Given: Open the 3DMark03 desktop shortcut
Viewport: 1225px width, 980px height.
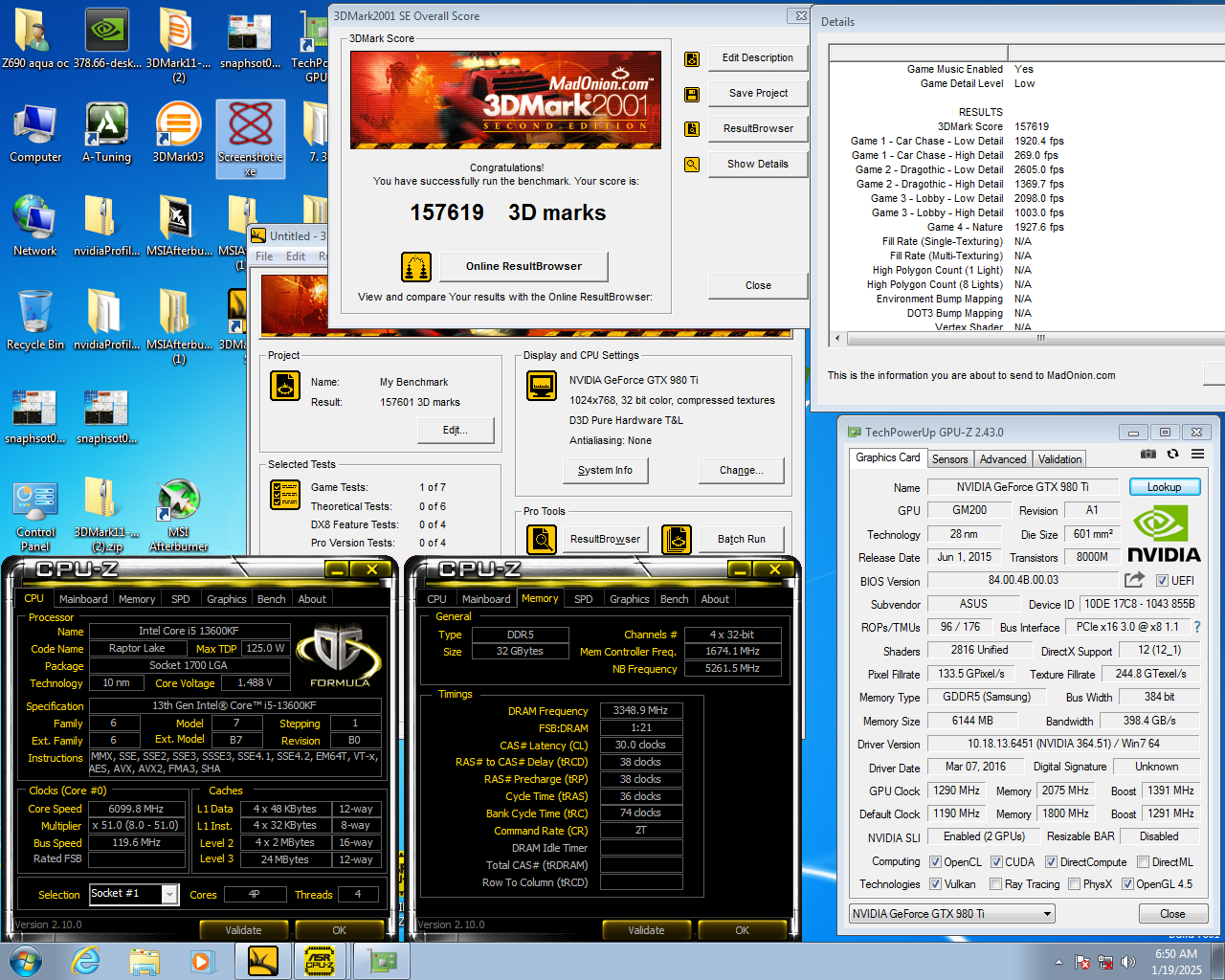Looking at the screenshot, I should 178,132.
